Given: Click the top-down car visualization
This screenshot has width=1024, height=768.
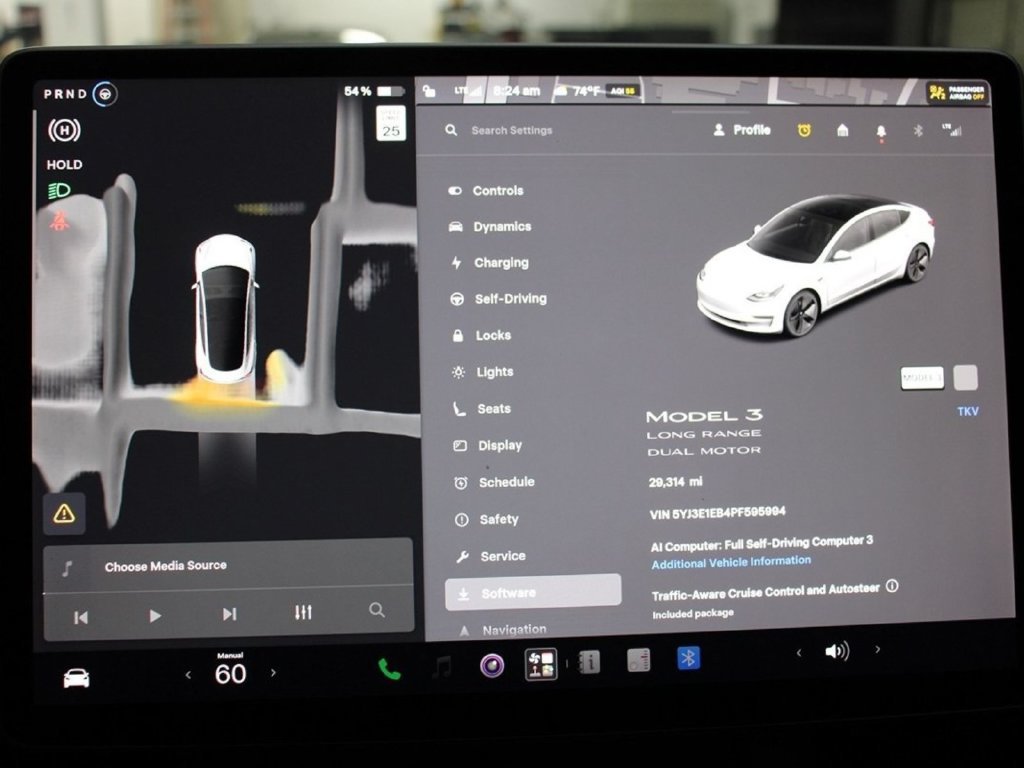Looking at the screenshot, I should click(225, 308).
